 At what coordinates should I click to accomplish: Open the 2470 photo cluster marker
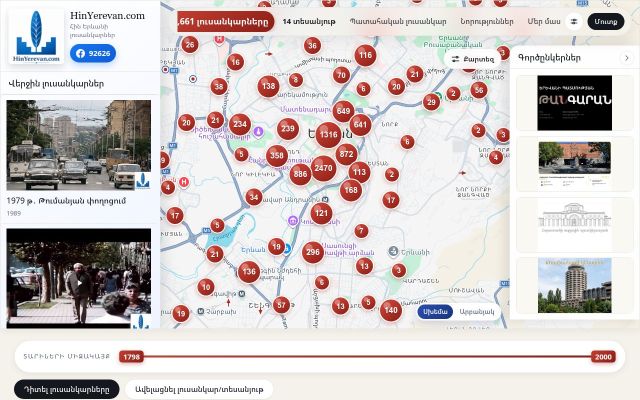coord(323,168)
